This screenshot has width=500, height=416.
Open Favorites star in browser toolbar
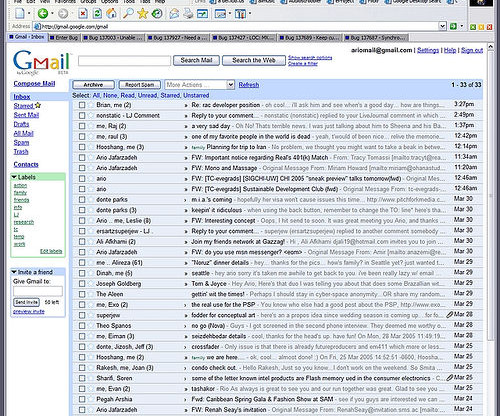(143, 14)
